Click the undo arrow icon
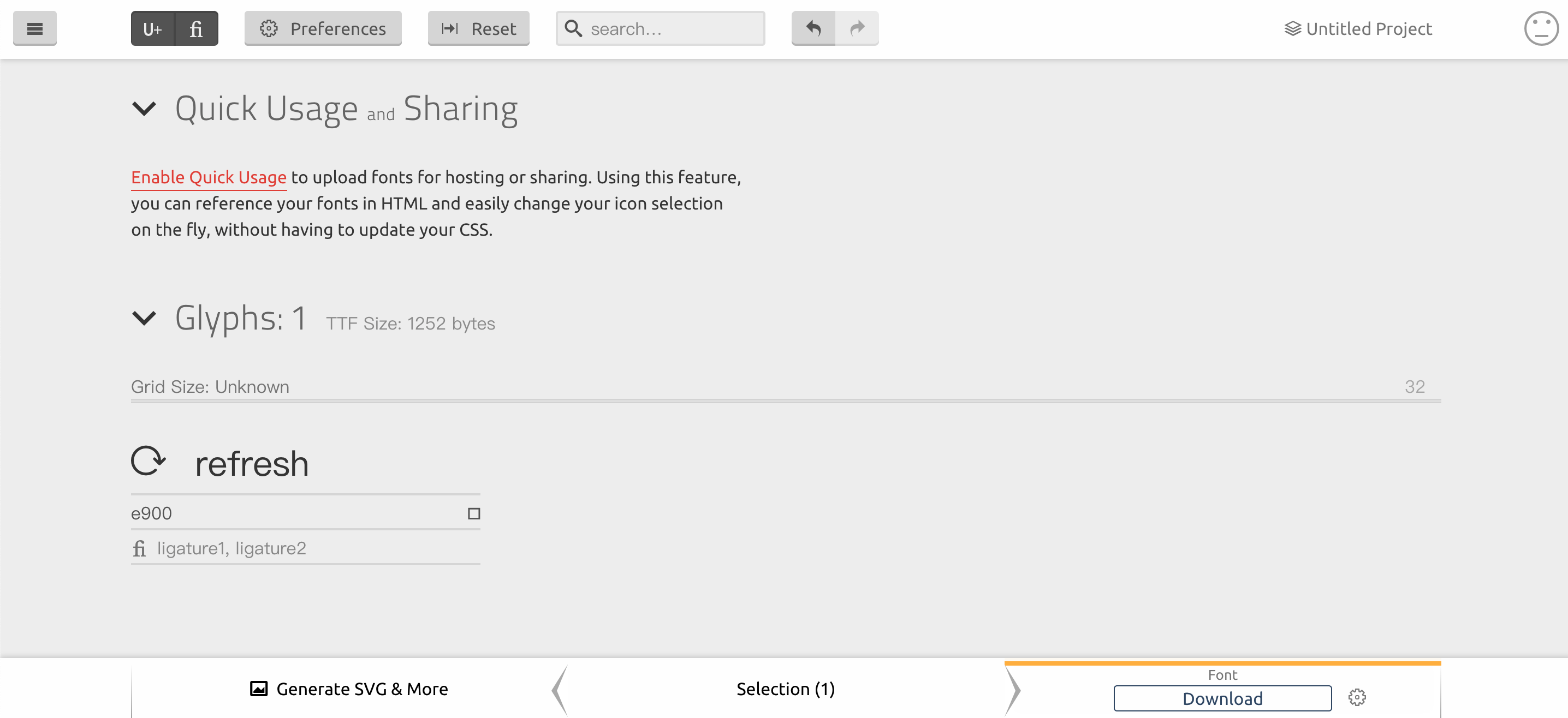Image resolution: width=1568 pixels, height=718 pixels. [813, 28]
